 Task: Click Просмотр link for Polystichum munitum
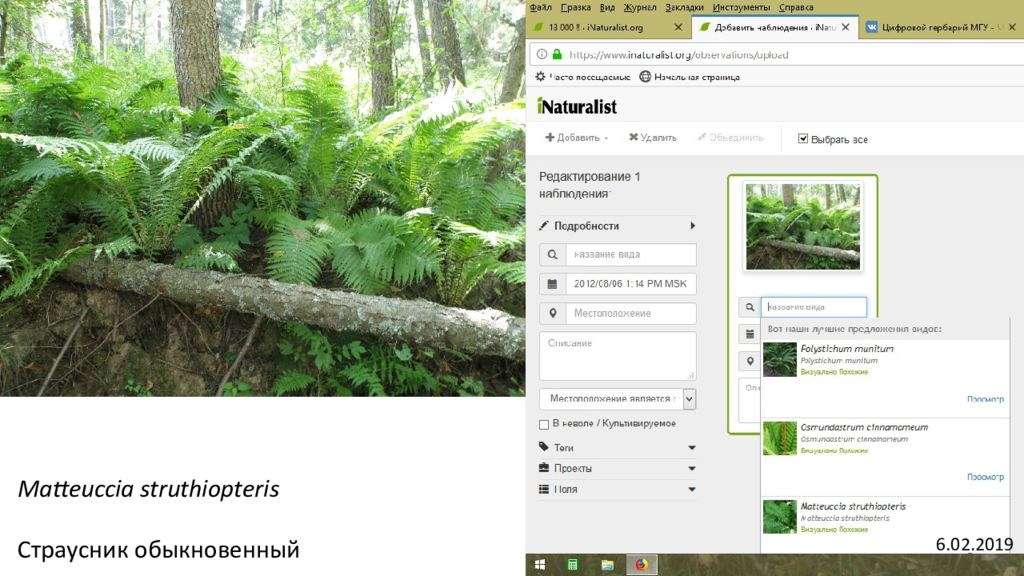pos(985,399)
